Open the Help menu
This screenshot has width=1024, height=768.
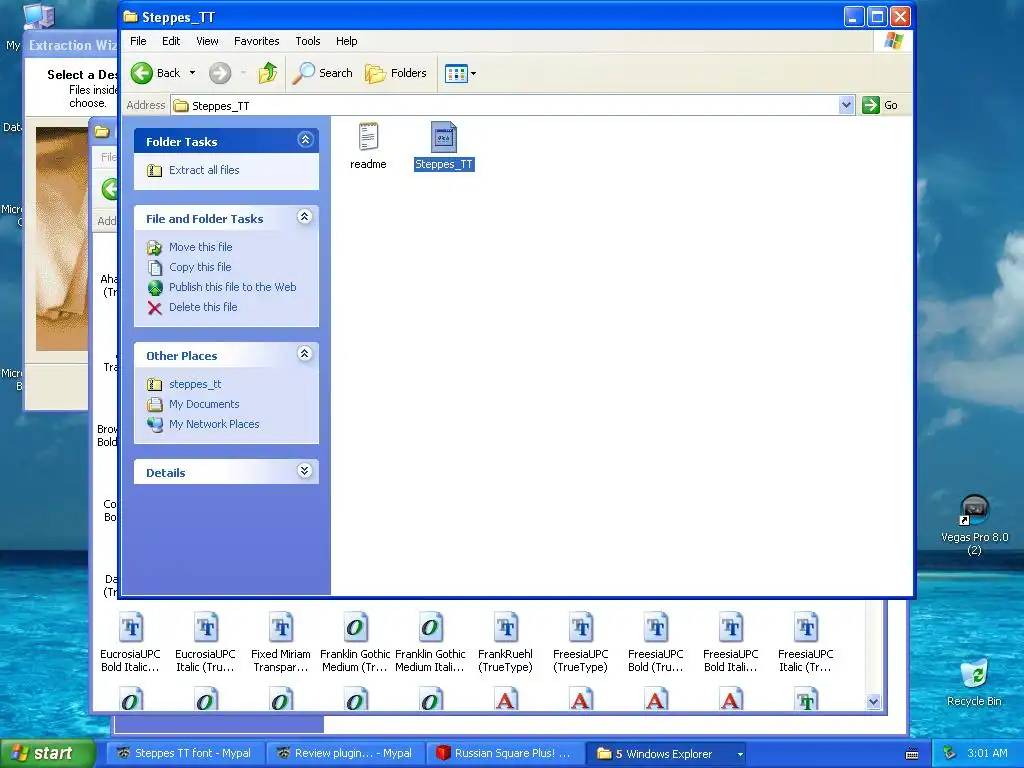347,40
